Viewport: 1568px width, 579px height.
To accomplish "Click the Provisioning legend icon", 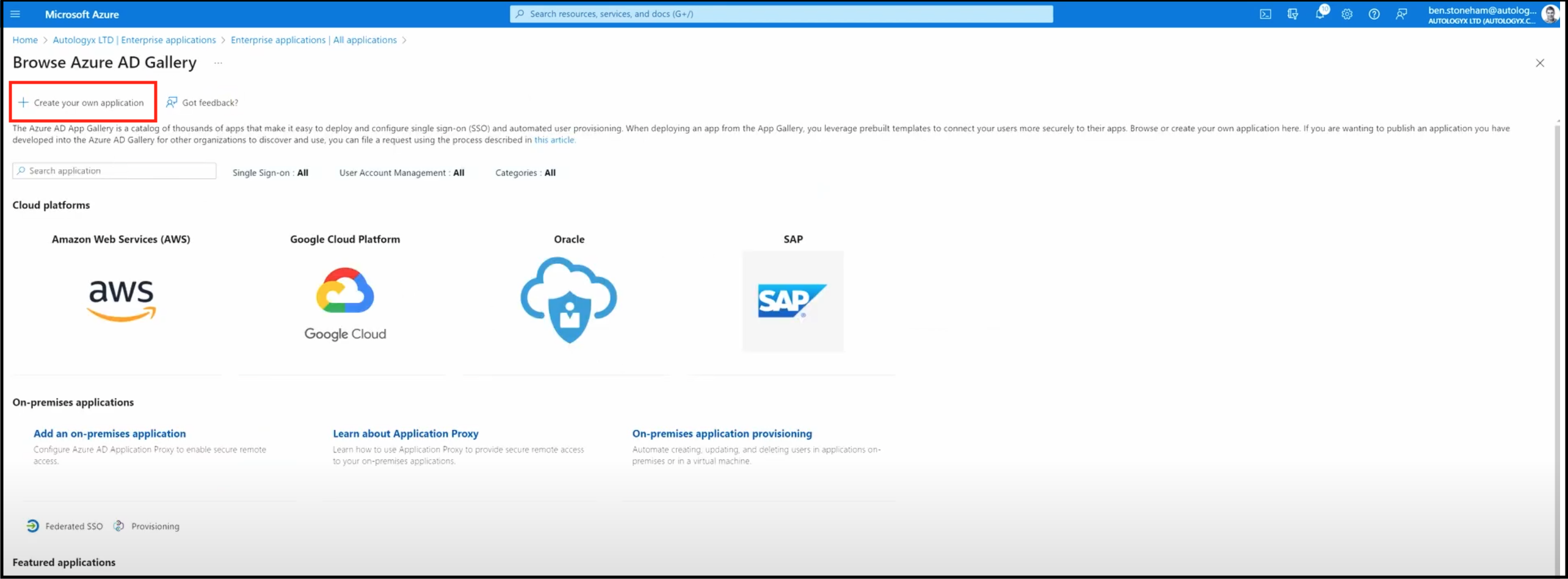I will coord(119,526).
